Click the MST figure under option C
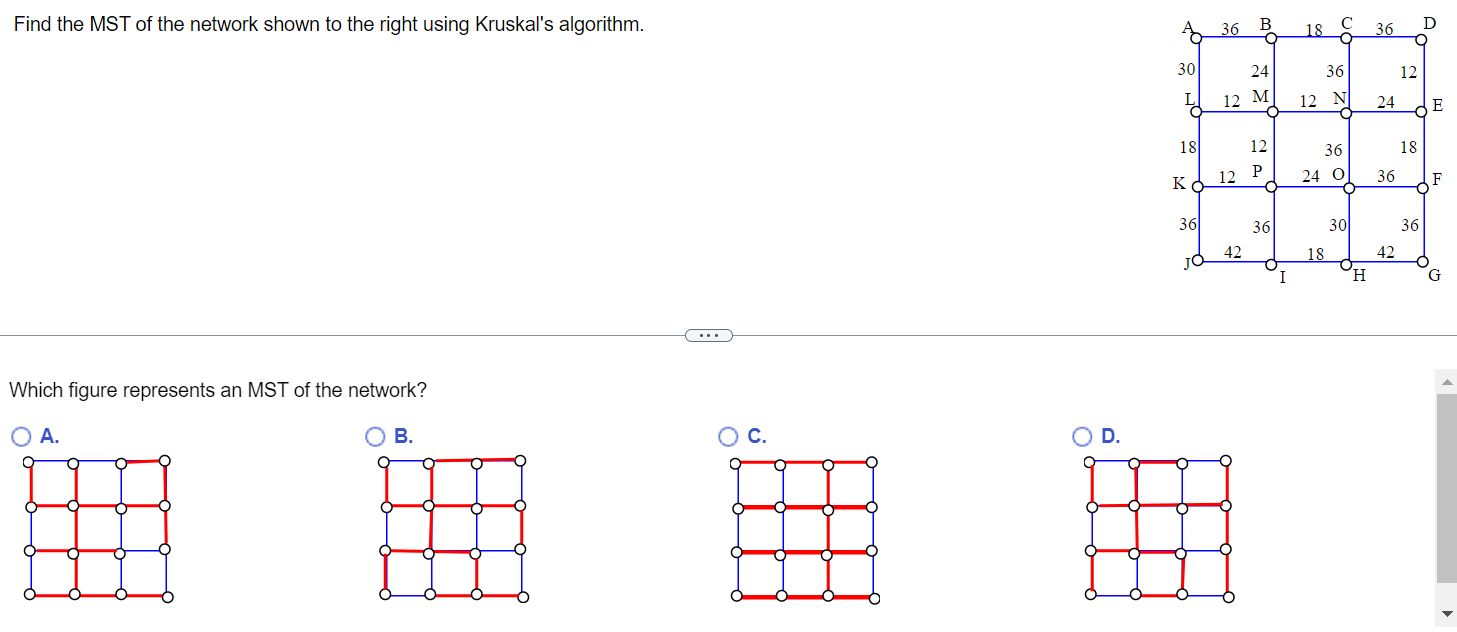The image size is (1457, 632). 803,527
